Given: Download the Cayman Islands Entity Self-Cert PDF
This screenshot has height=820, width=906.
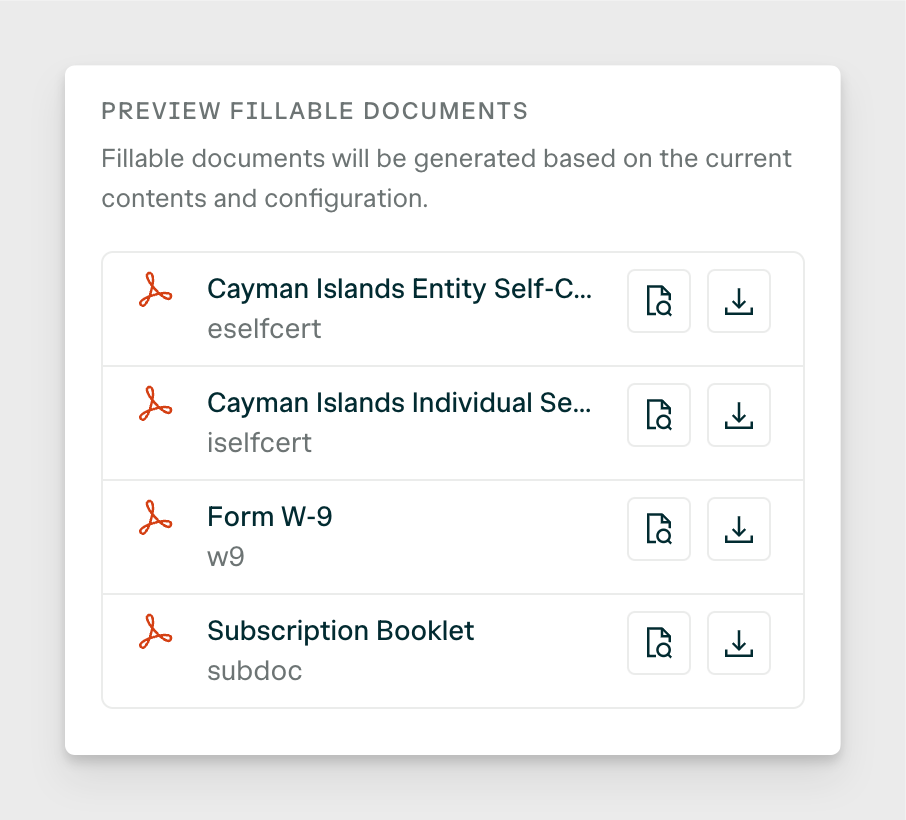Looking at the screenshot, I should tap(739, 301).
